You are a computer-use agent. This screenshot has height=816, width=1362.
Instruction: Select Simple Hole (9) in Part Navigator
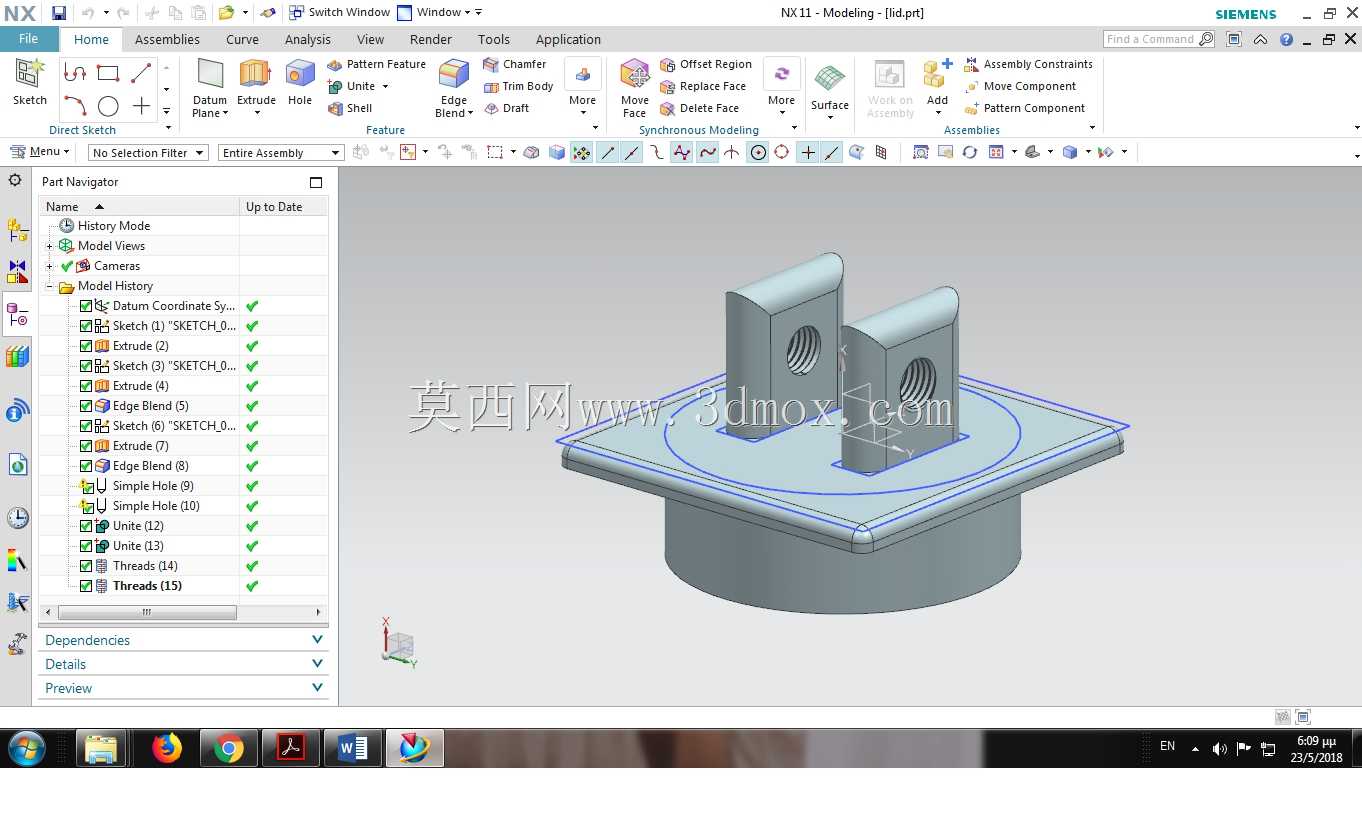(x=153, y=486)
